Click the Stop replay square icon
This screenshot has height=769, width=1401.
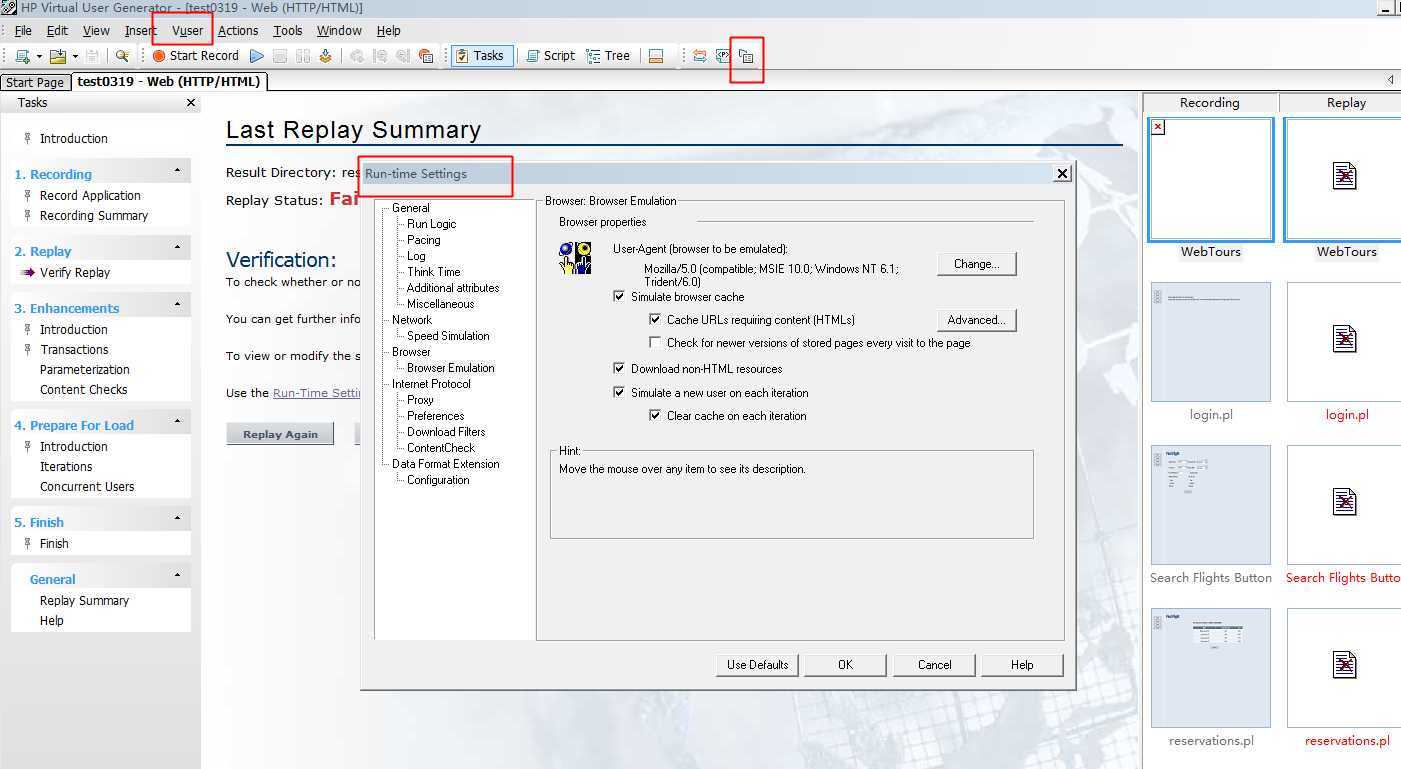point(280,56)
